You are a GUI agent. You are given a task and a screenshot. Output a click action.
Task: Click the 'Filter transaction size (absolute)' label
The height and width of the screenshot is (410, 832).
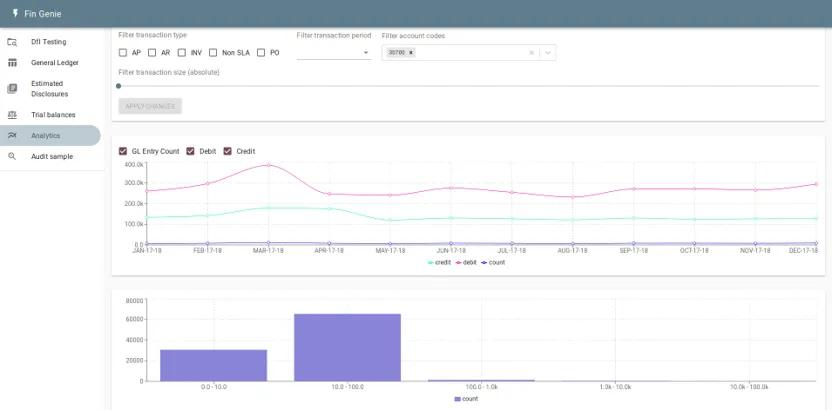[x=169, y=72]
